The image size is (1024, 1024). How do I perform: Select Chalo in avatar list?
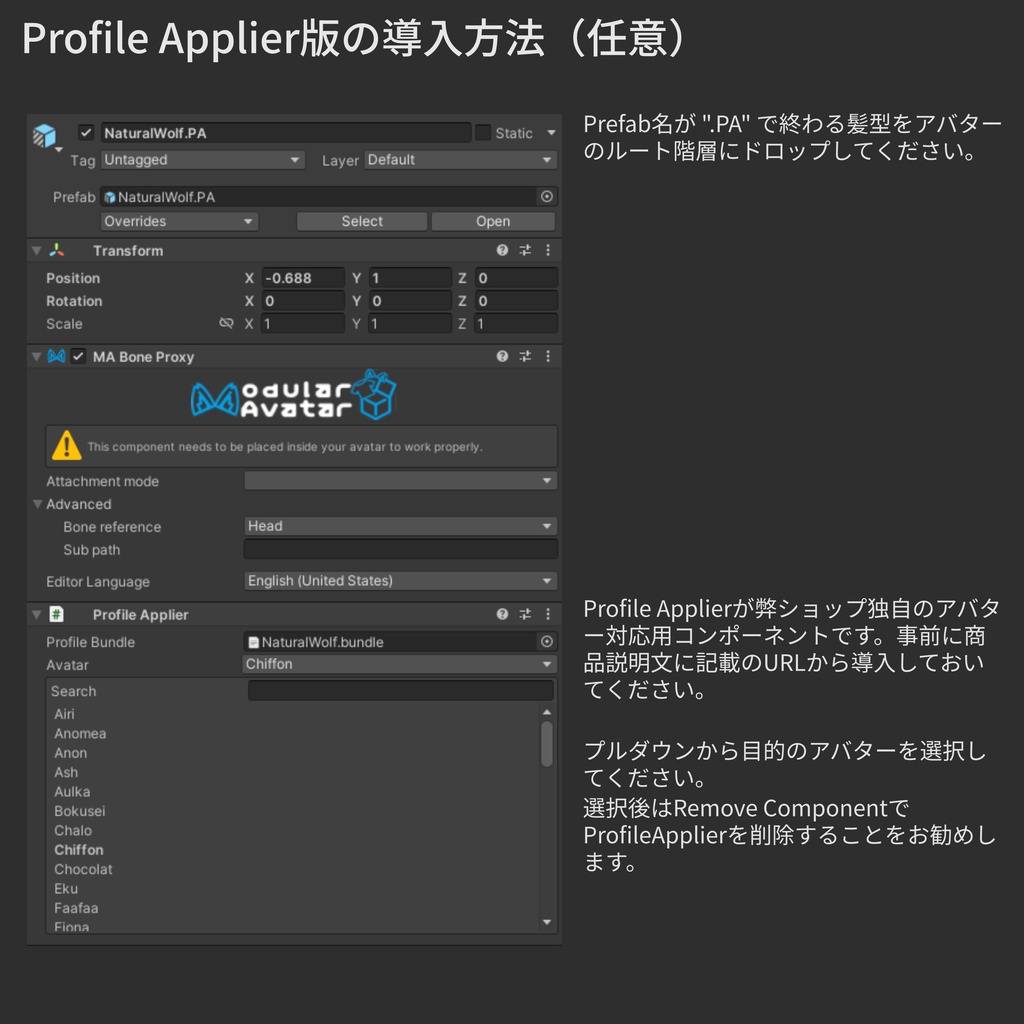click(73, 831)
